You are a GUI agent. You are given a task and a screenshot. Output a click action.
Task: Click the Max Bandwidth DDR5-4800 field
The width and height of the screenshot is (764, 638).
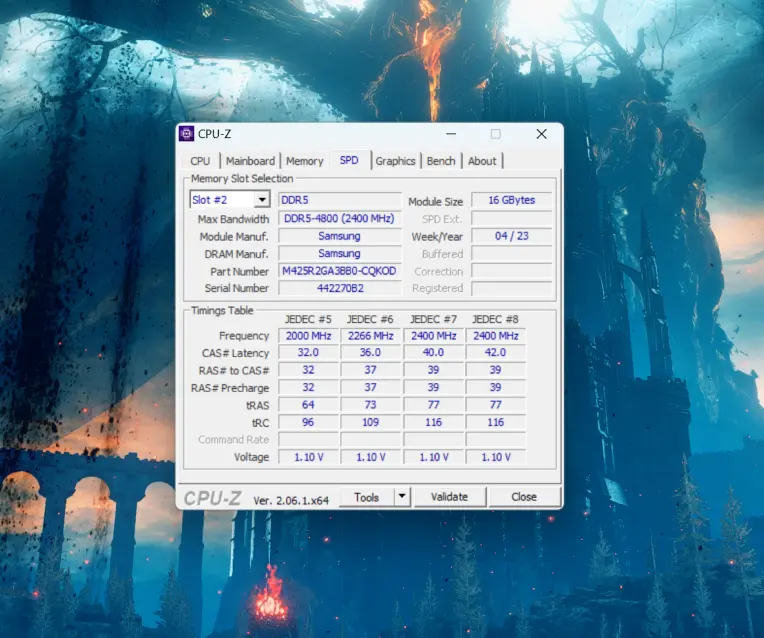click(339, 218)
